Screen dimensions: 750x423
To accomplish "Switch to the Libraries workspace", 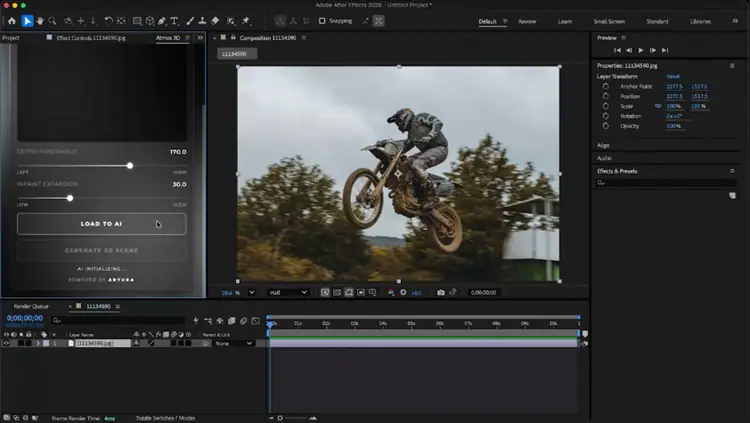I will point(700,22).
